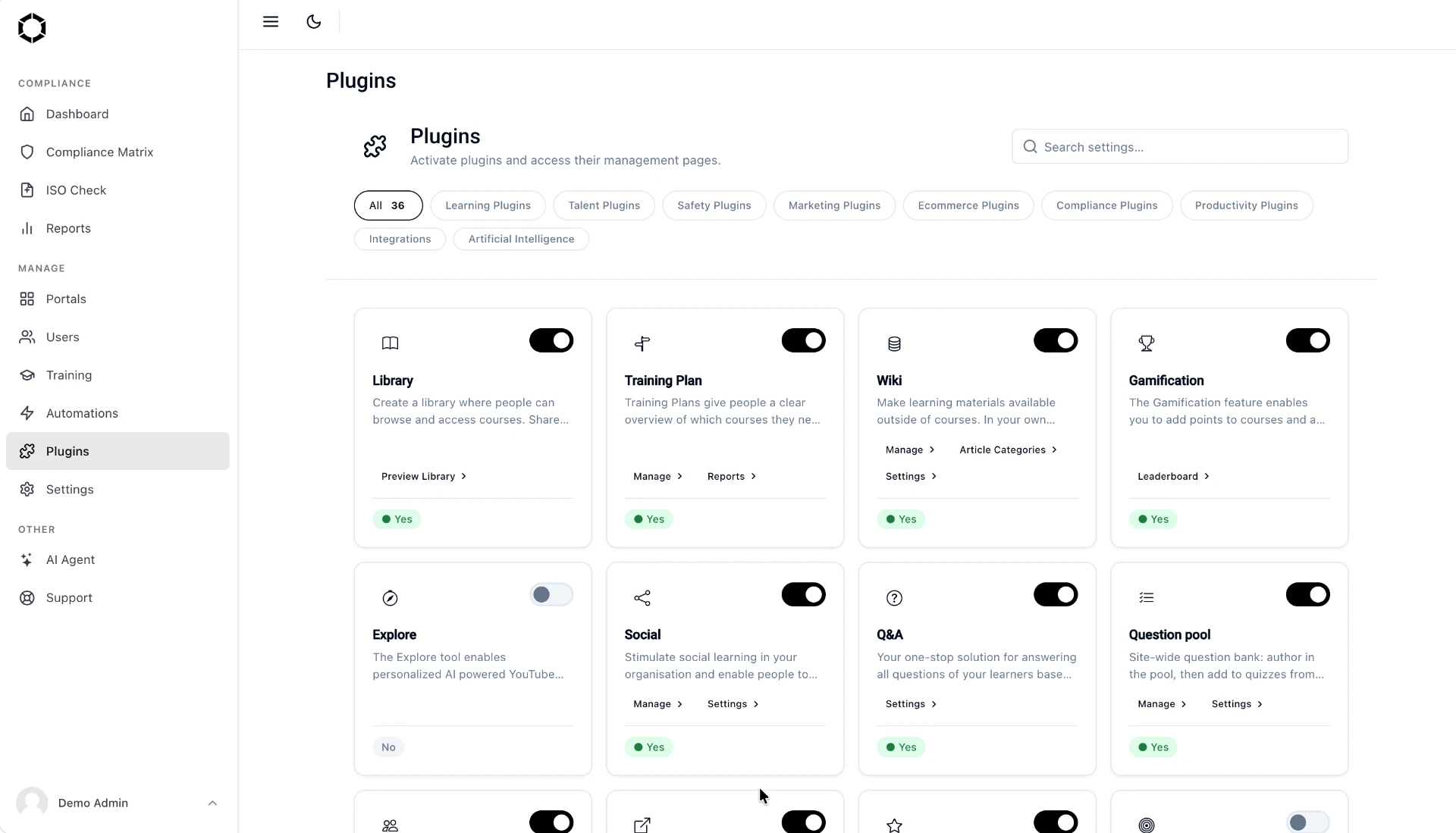Expand the Demo Admin user menu chevron
The height and width of the screenshot is (833, 1456).
[212, 803]
